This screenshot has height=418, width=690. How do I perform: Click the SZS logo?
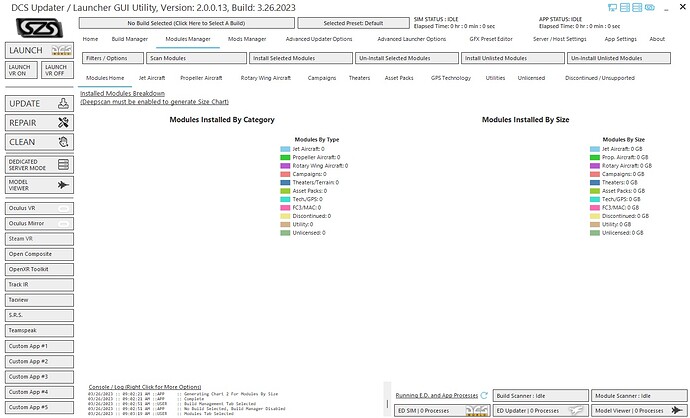point(39,28)
